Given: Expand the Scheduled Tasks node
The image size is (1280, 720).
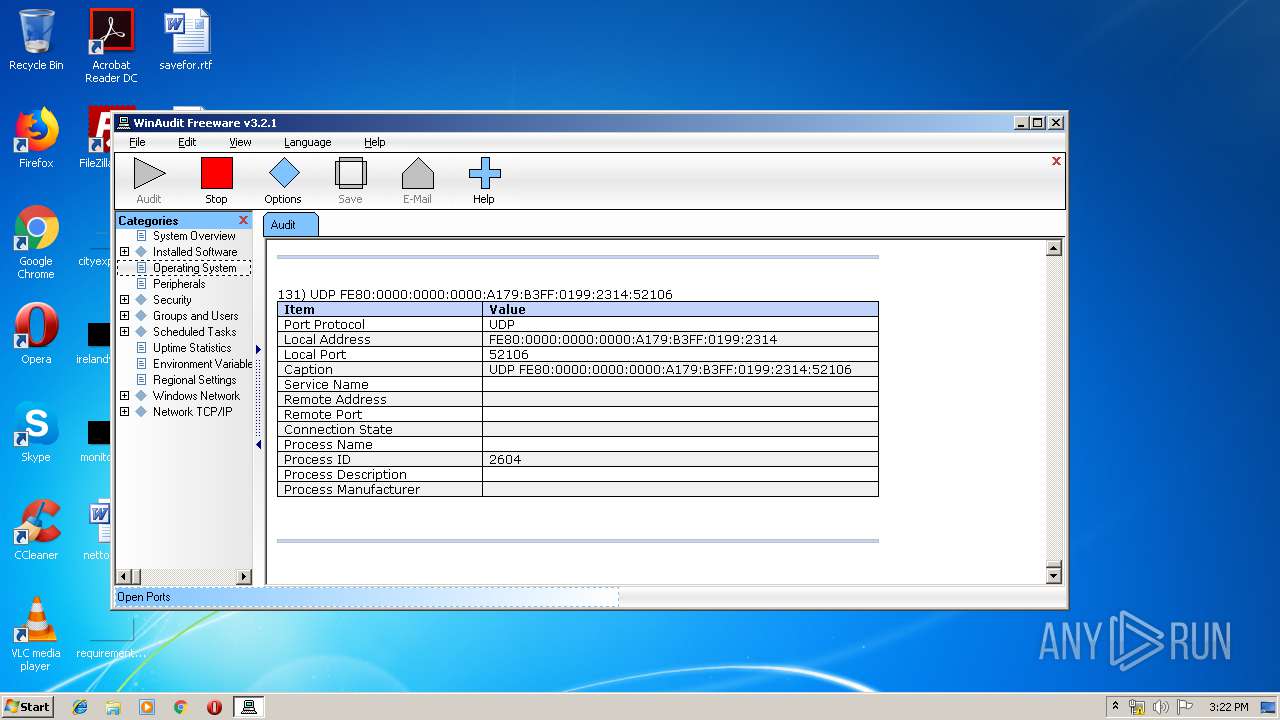Looking at the screenshot, I should (x=124, y=332).
